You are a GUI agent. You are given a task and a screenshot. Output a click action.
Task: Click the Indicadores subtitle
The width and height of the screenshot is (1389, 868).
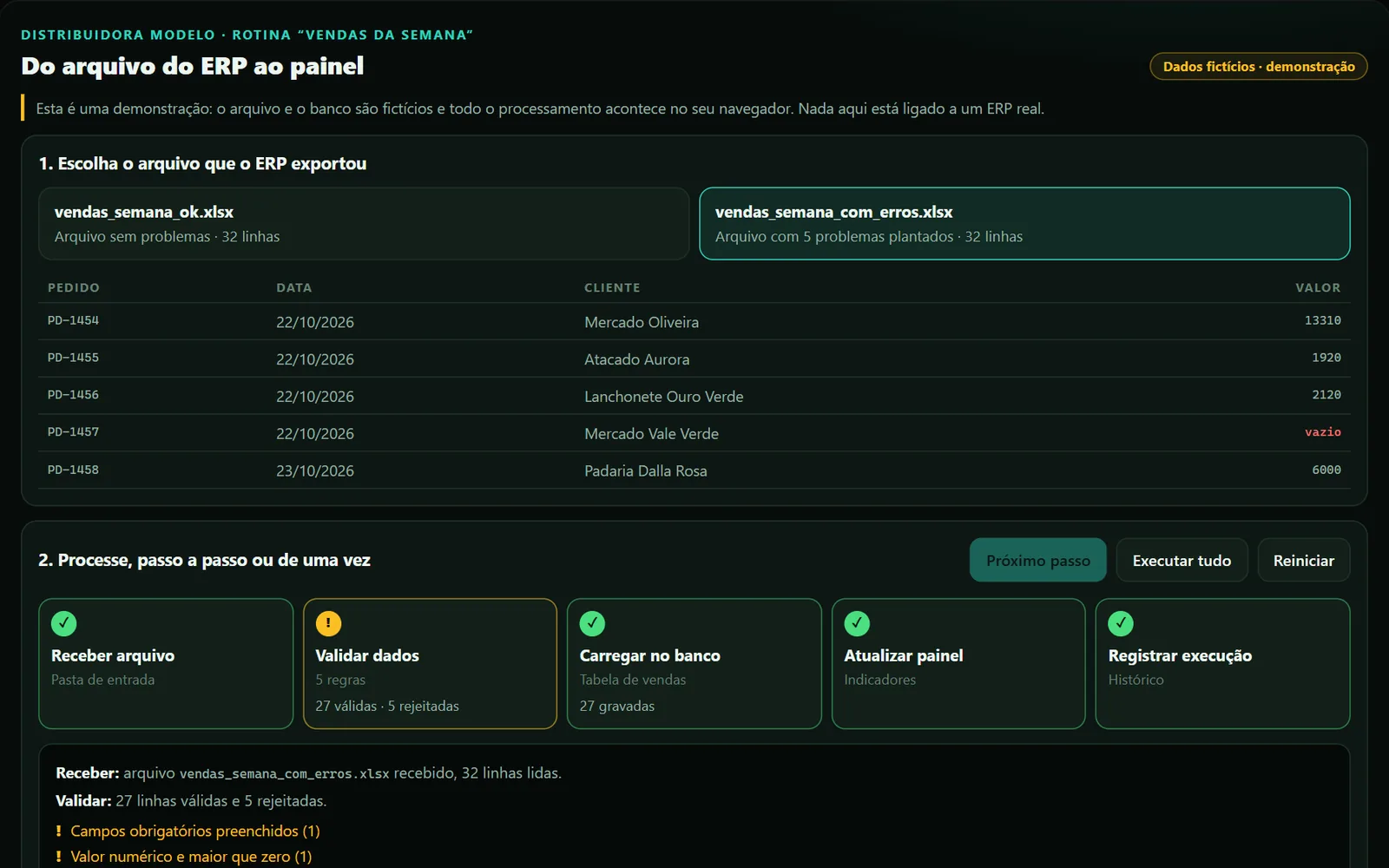[879, 680]
